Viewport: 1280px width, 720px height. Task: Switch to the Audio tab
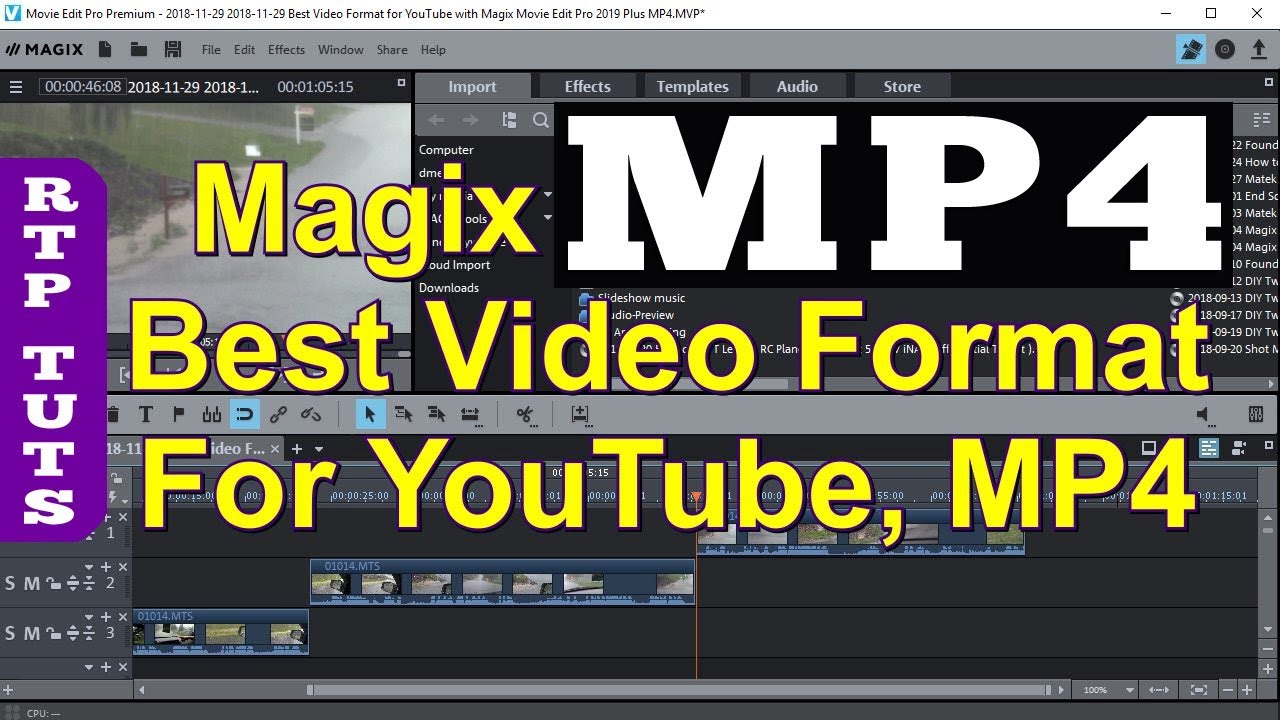pos(797,87)
